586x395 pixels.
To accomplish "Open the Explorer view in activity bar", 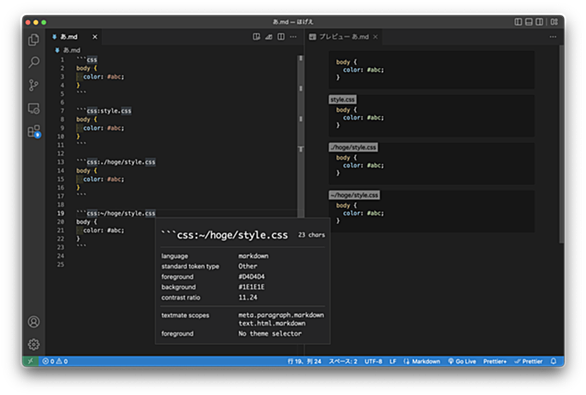I will pyautogui.click(x=34, y=40).
